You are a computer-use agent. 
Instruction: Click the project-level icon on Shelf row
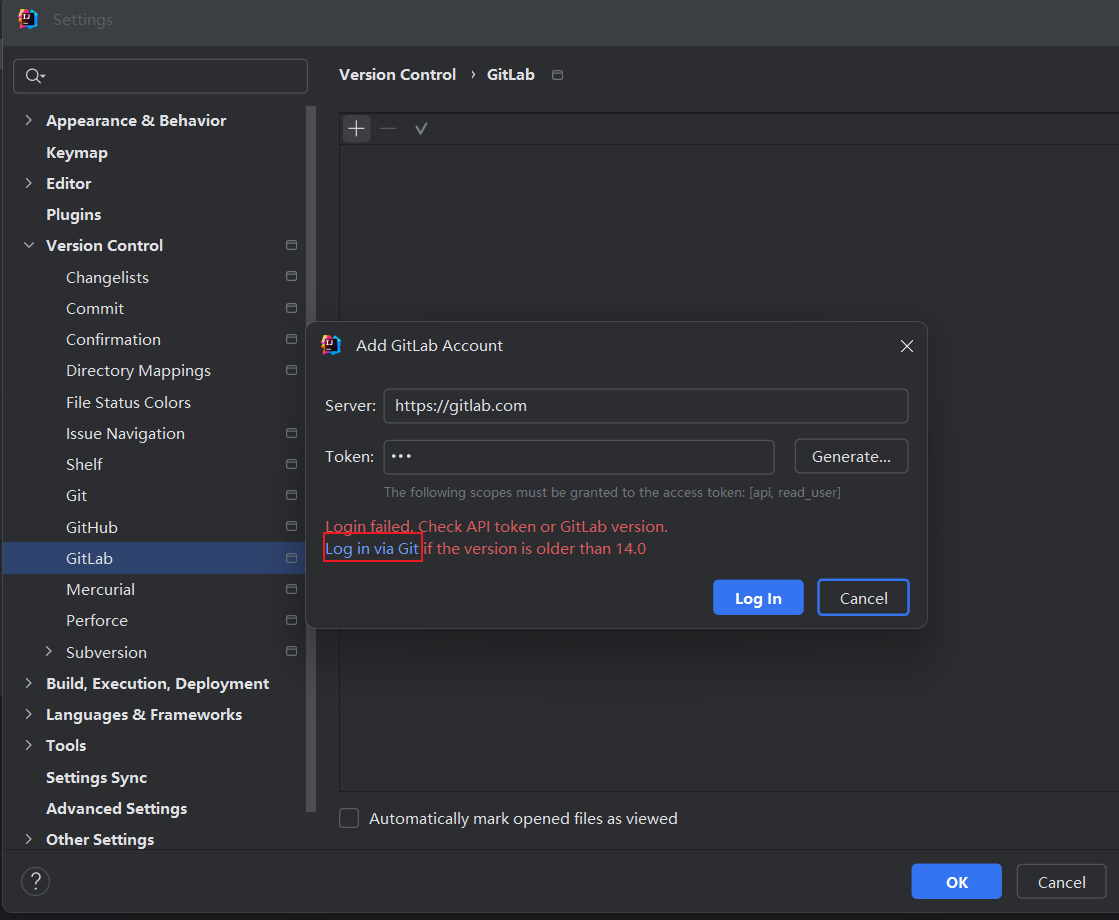(x=291, y=464)
